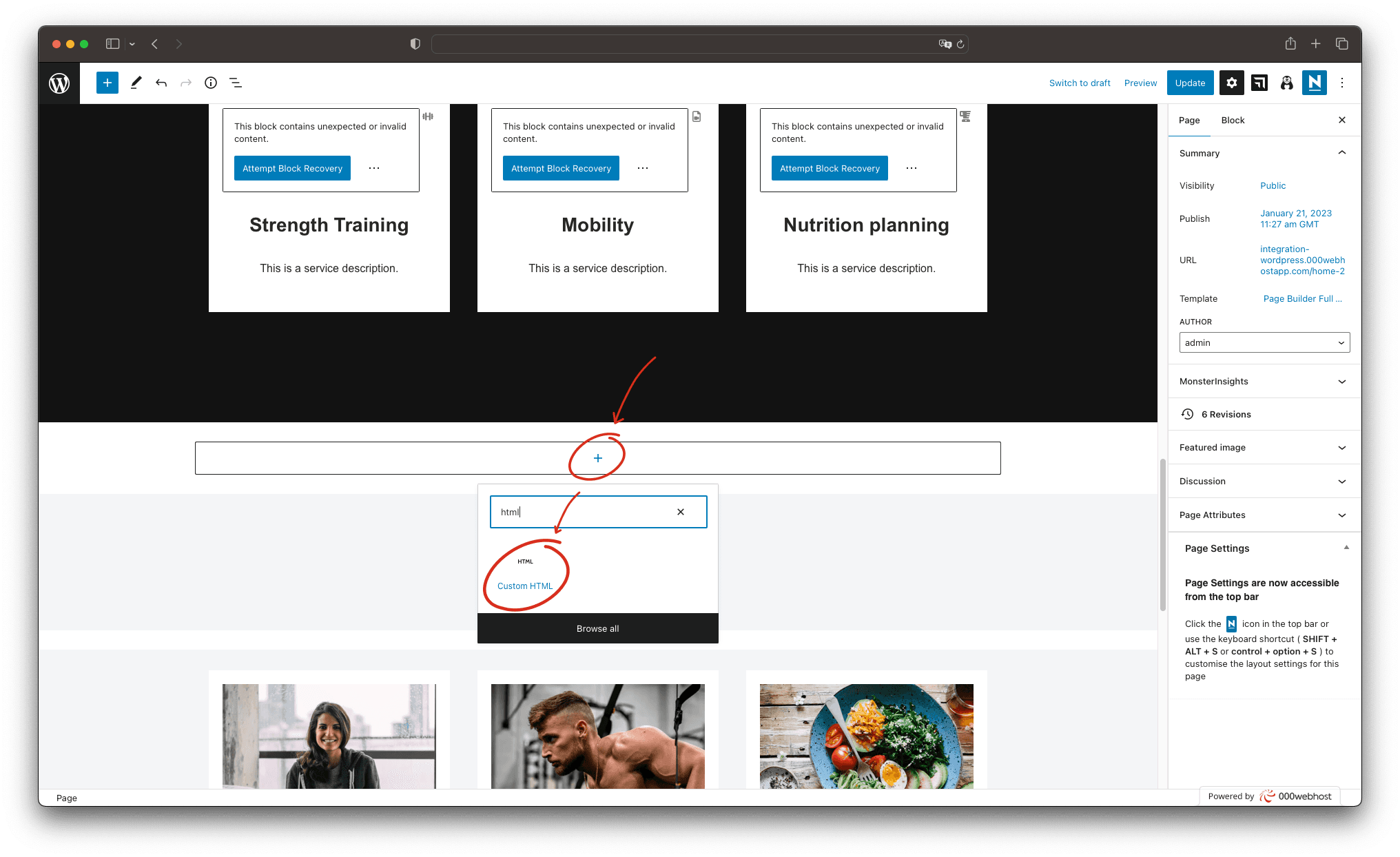
Task: Open List View using the outline icon
Action: pyautogui.click(x=236, y=83)
